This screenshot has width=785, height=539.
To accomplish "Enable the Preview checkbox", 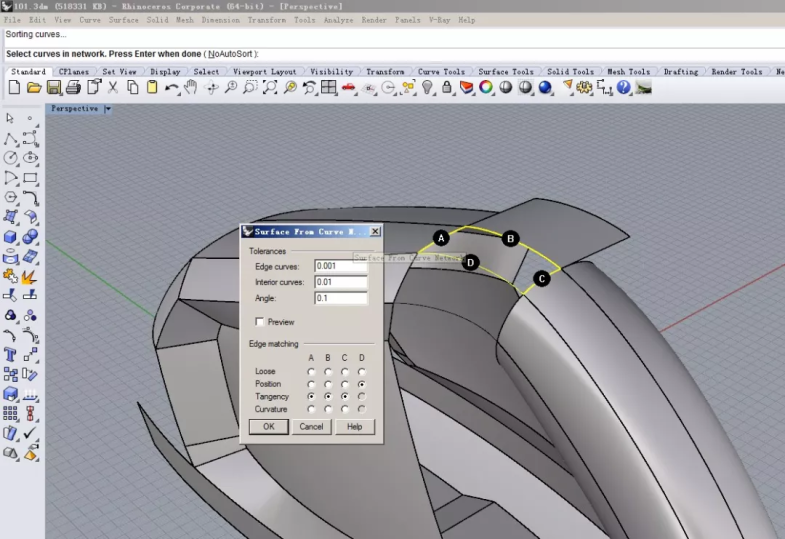I will [x=260, y=322].
